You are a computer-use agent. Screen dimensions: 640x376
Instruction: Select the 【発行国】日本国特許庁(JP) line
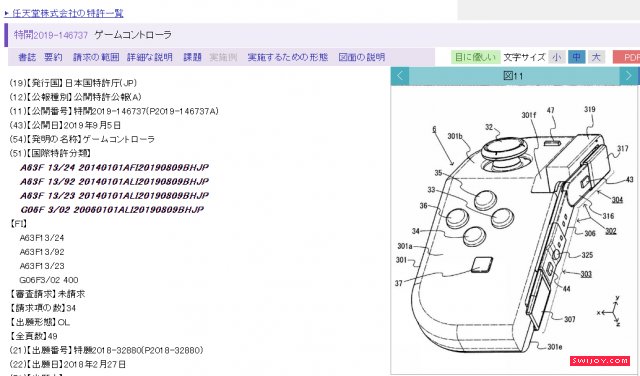(73, 83)
